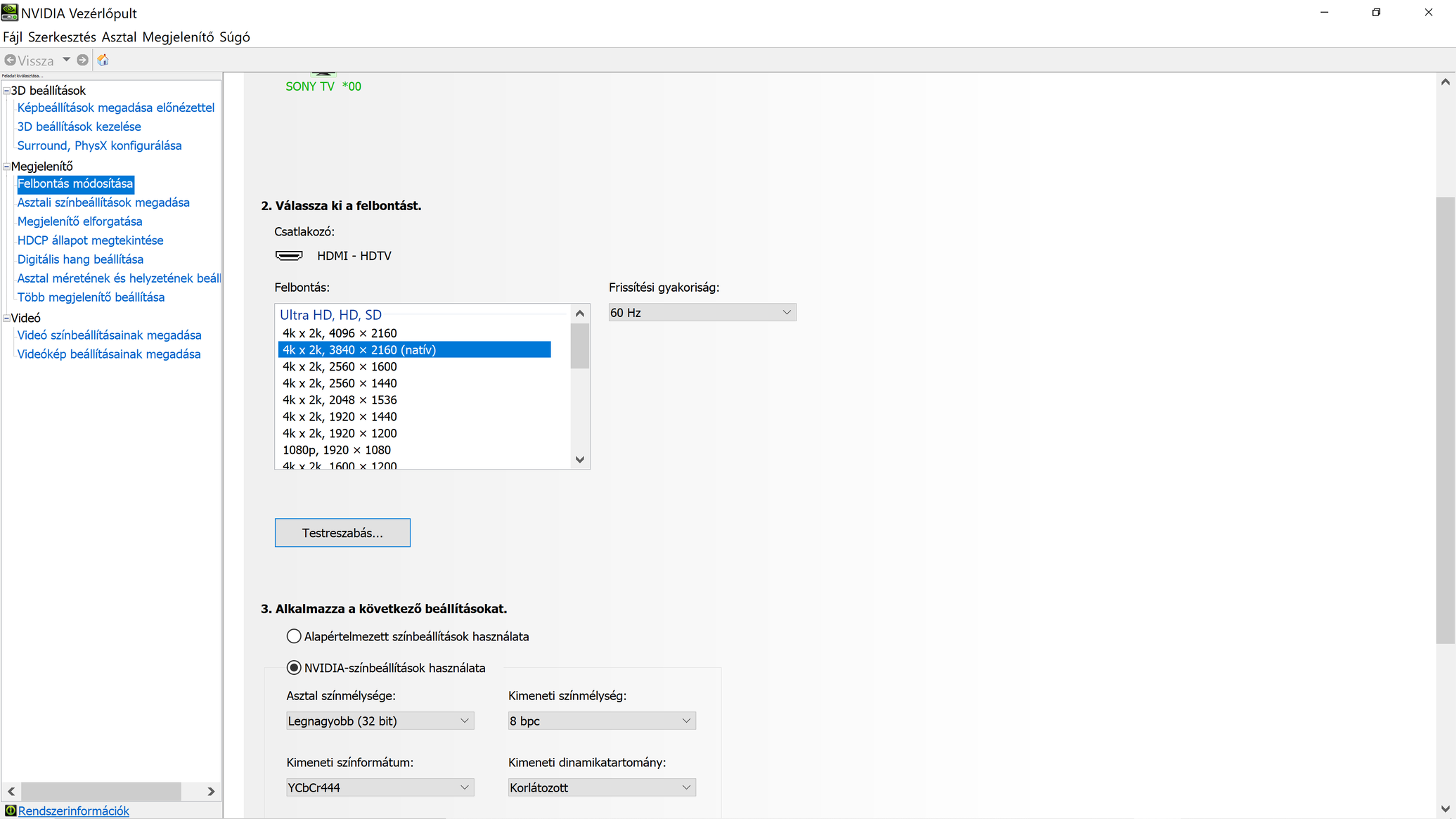The width and height of the screenshot is (1456, 819).
Task: Open the Súgó menu
Action: tap(235, 37)
